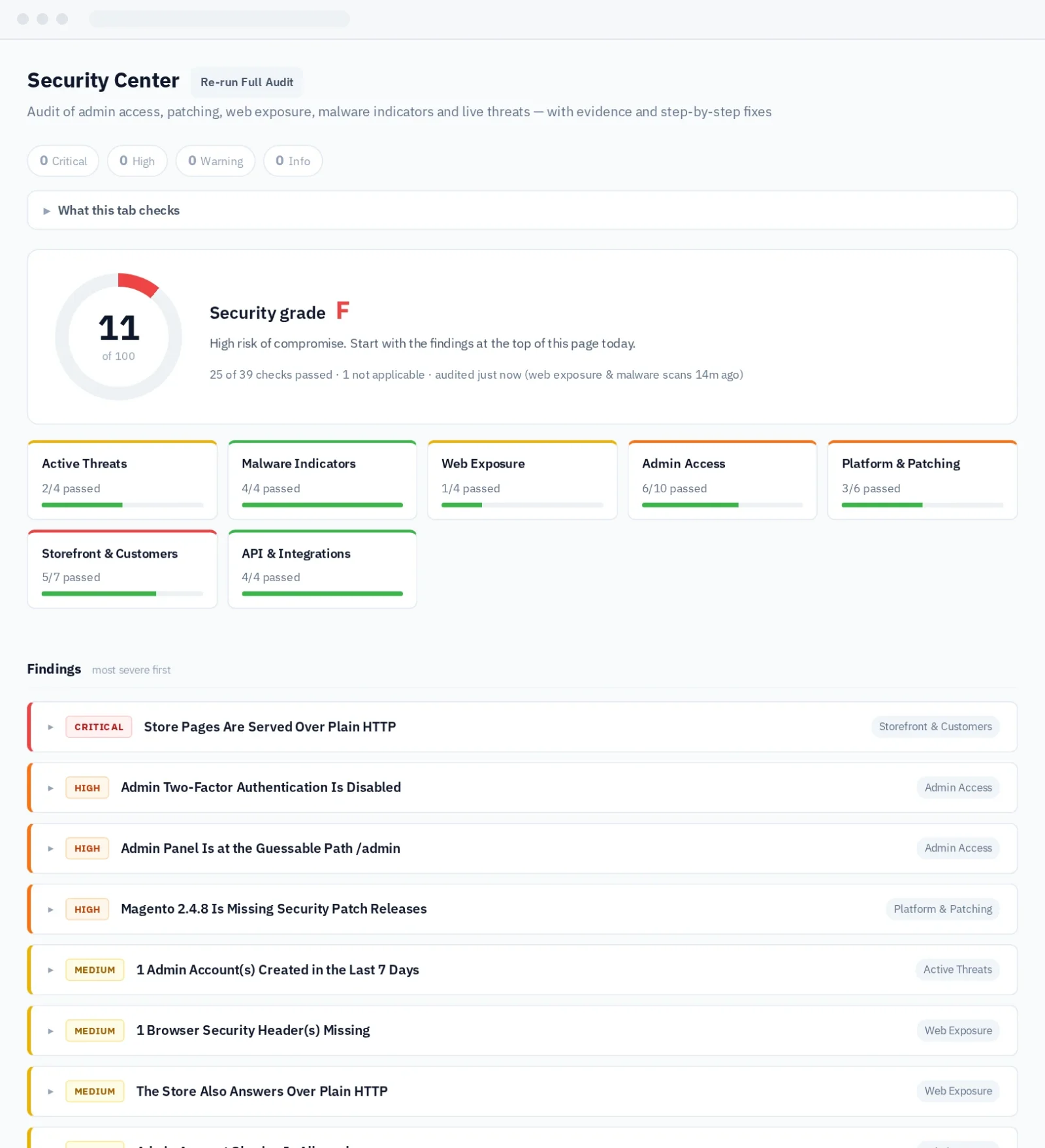Click the browser address bar
The width and height of the screenshot is (1045, 1148).
tap(219, 18)
